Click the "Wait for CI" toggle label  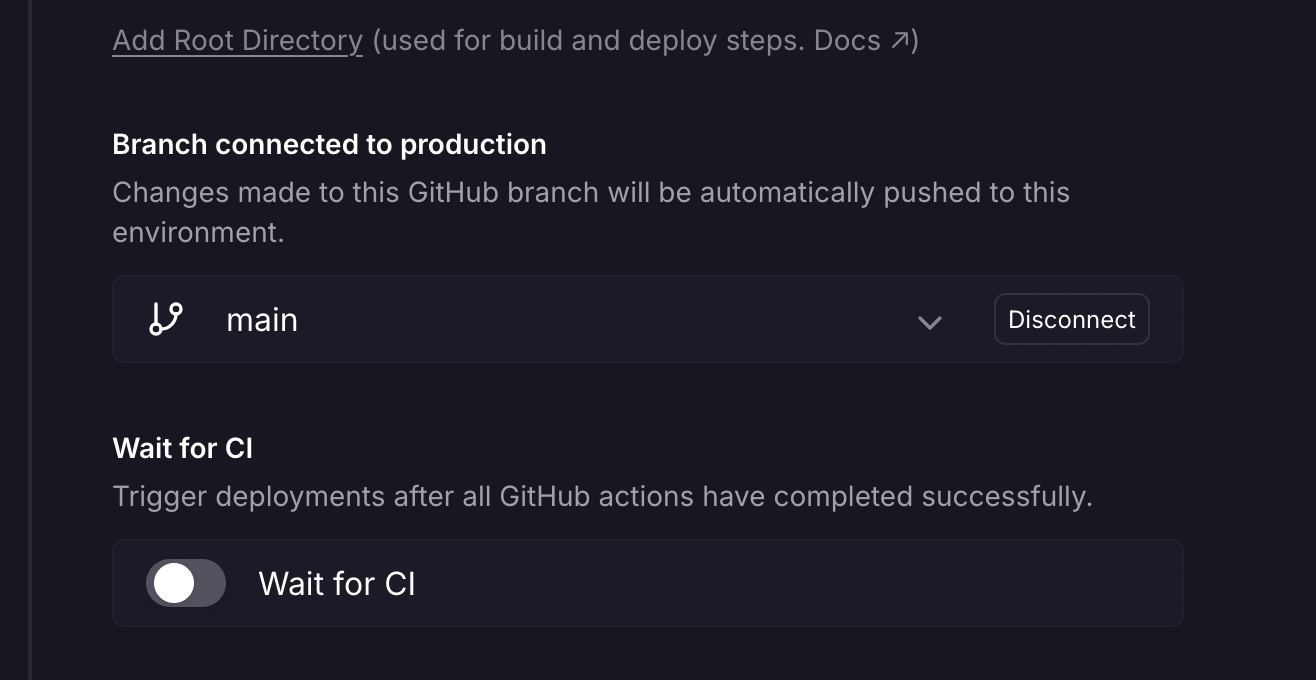(x=337, y=584)
